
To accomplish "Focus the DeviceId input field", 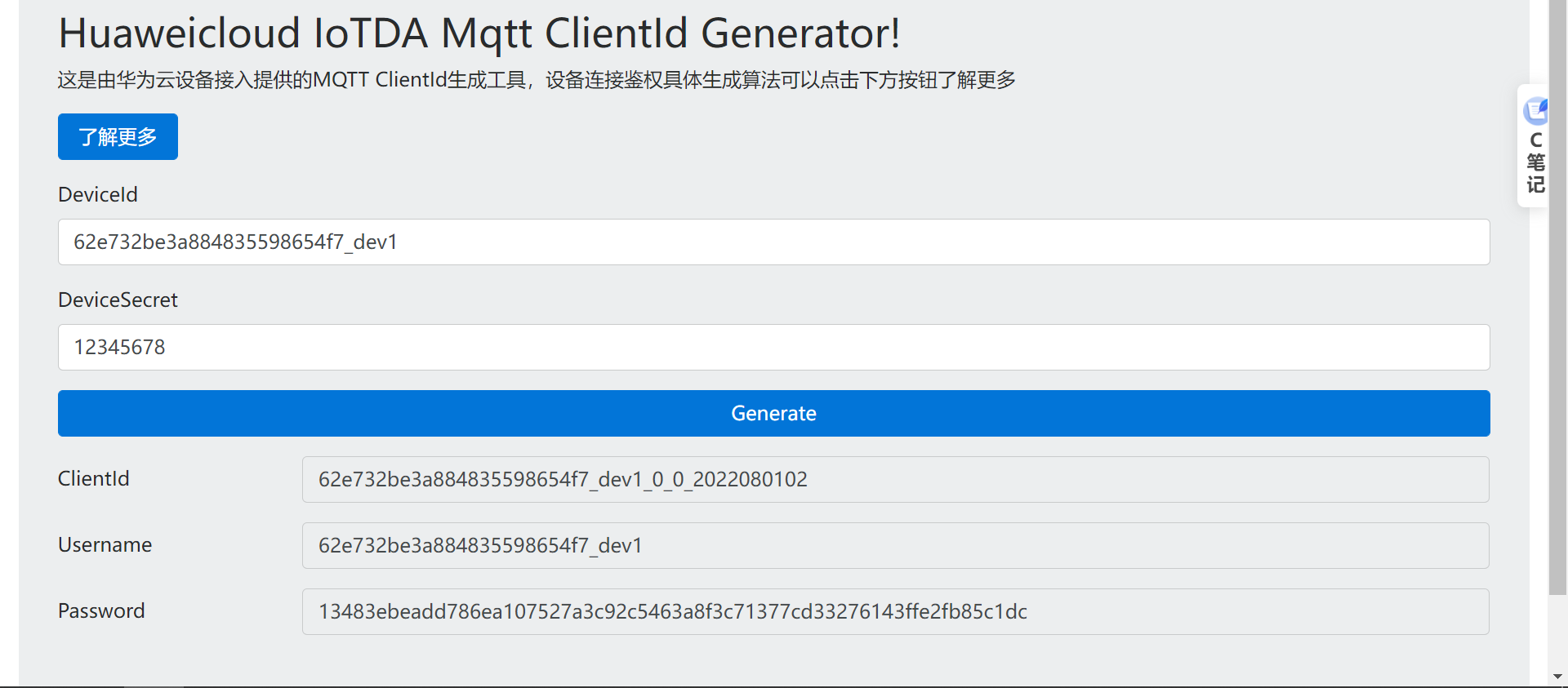I will tap(773, 242).
